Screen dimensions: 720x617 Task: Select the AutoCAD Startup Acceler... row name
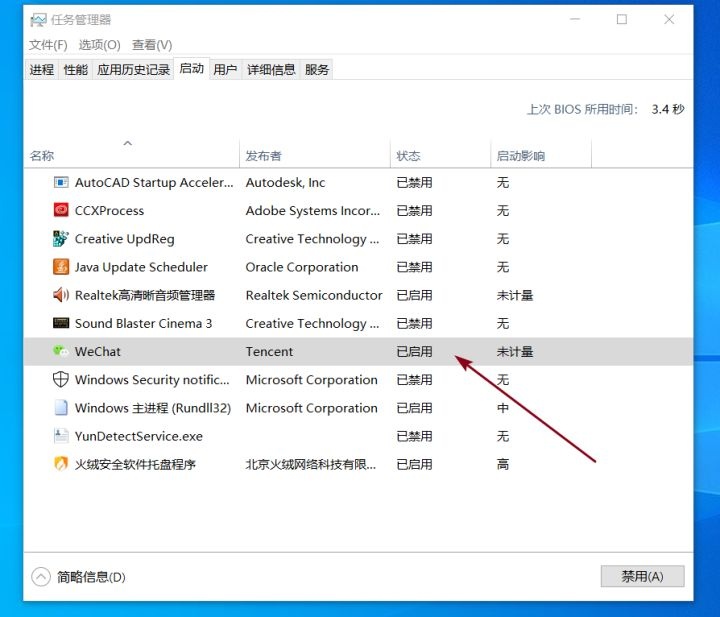point(154,183)
